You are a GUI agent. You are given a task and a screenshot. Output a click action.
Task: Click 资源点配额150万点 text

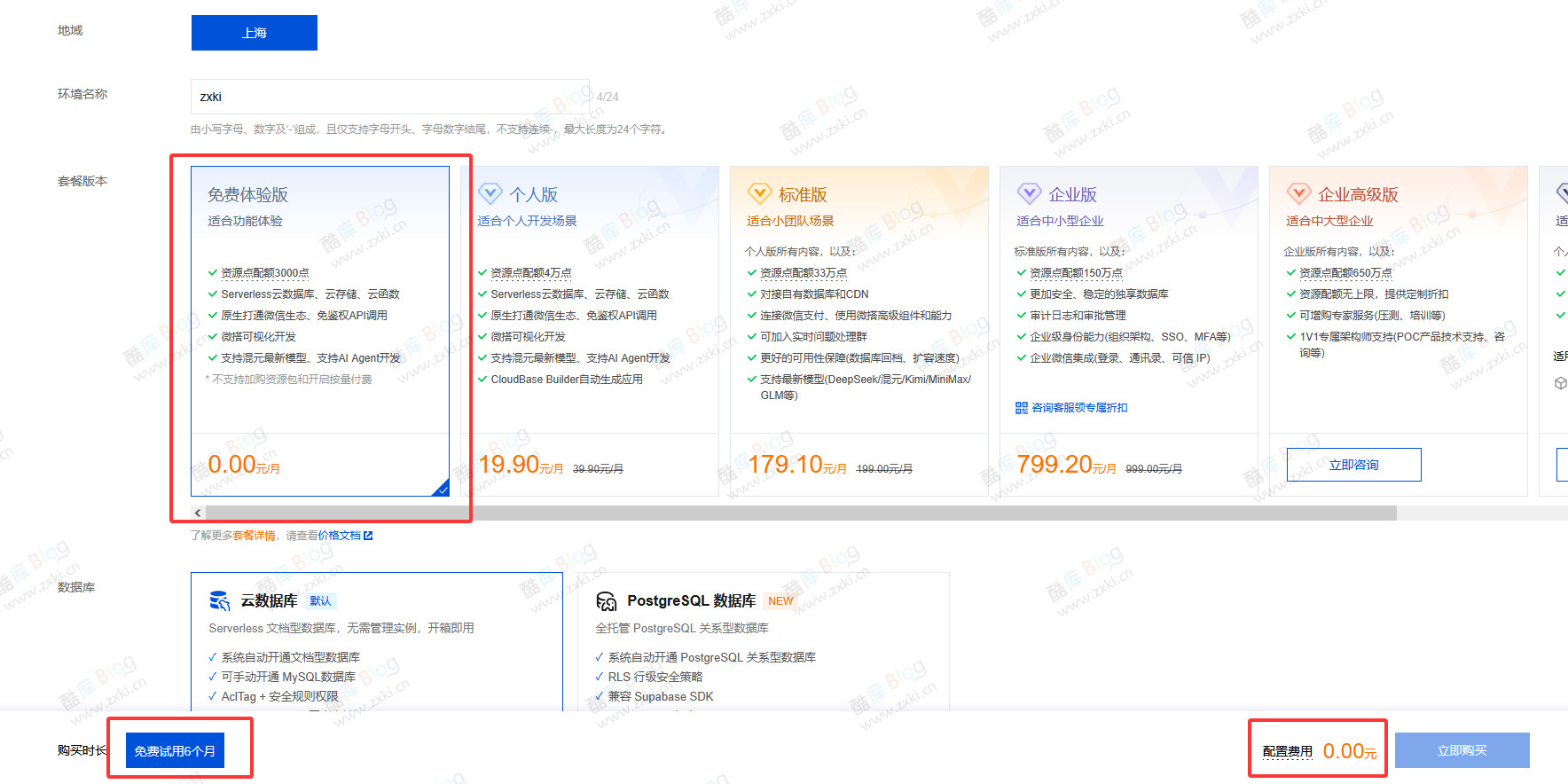coord(1076,273)
